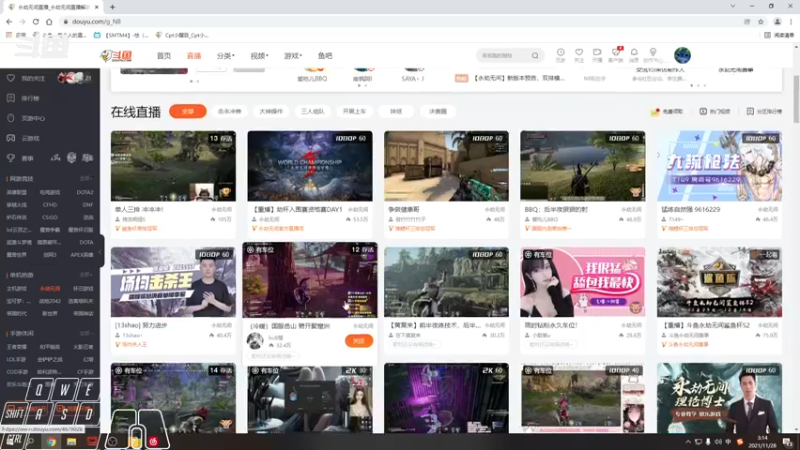This screenshot has height=450, width=800.
Task: Open a new Chrome tab
Action: (112, 7)
